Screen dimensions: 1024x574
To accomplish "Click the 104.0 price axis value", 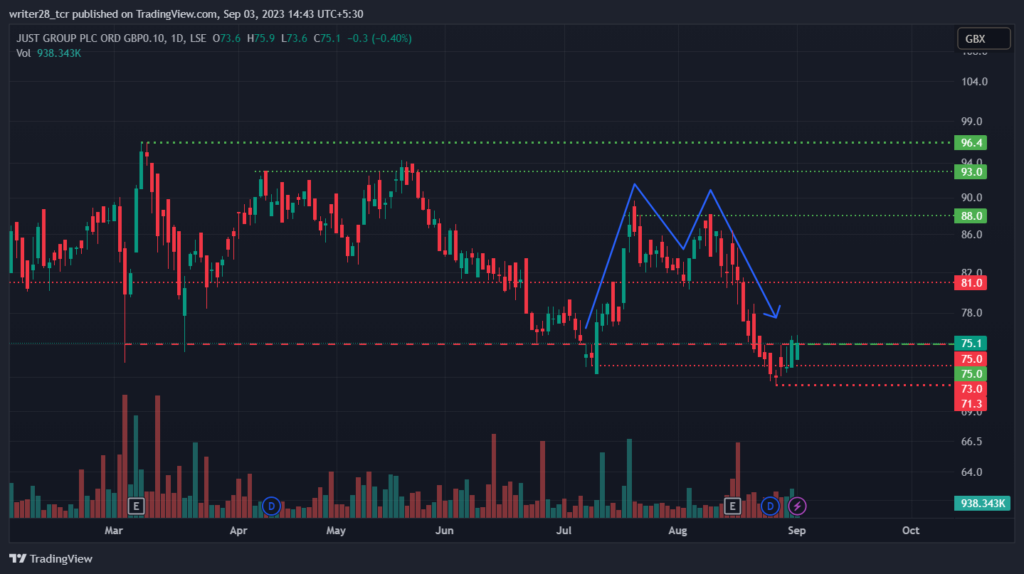I will point(974,82).
